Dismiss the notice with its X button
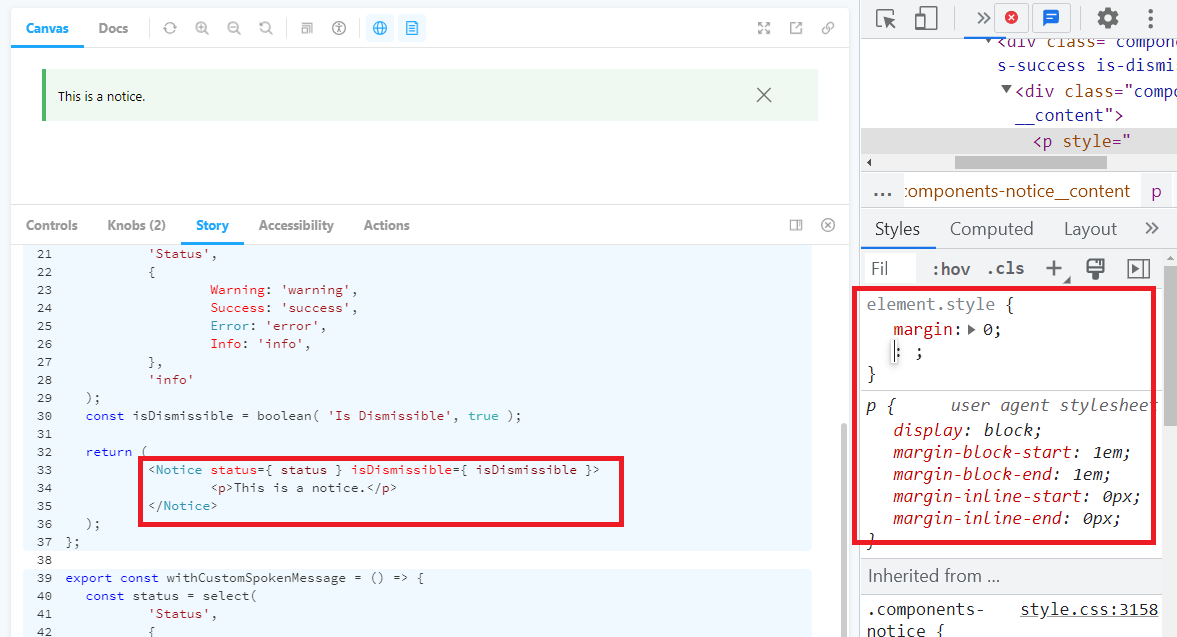This screenshot has width=1177, height=637. click(764, 94)
